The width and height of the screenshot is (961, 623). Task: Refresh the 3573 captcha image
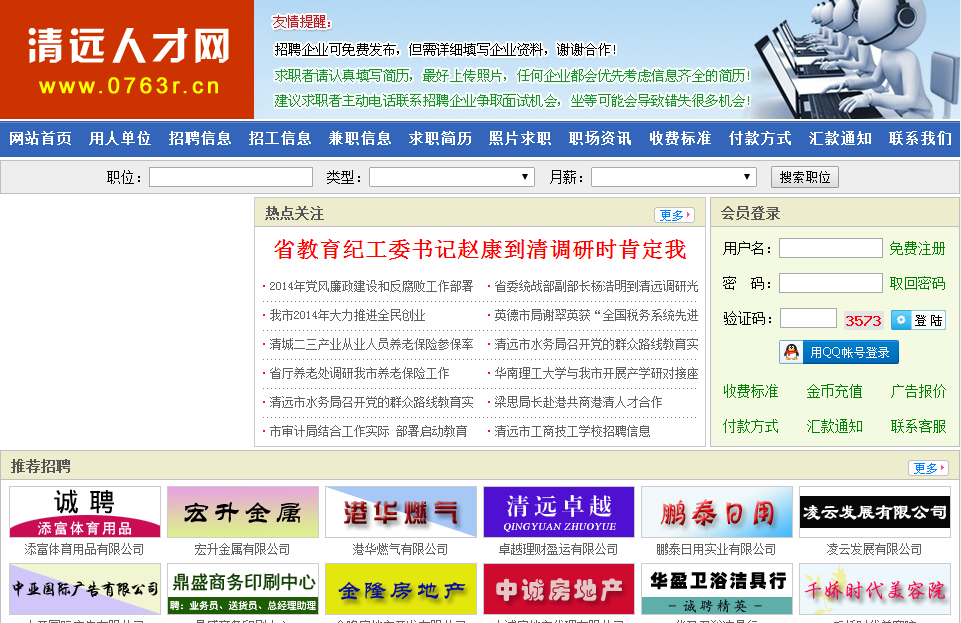[x=863, y=320]
